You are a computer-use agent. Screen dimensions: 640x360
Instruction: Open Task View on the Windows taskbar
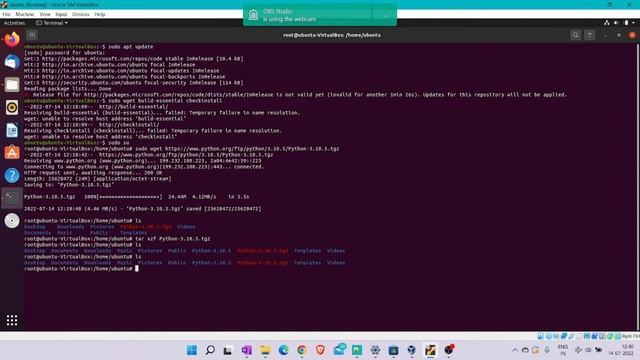point(228,350)
